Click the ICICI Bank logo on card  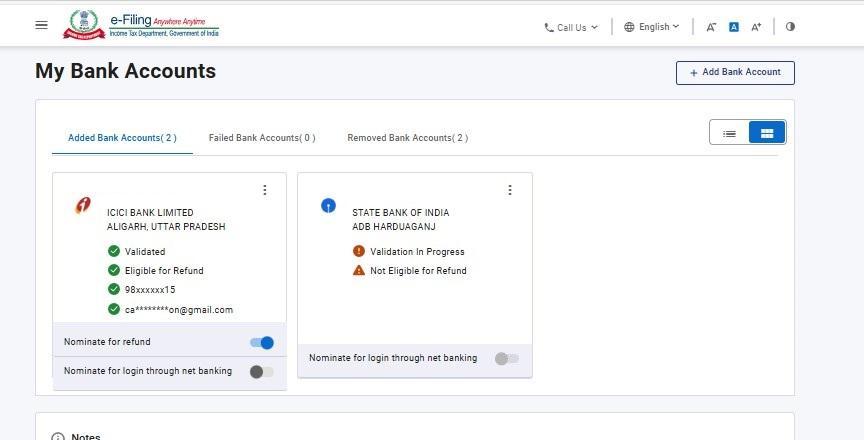(x=83, y=206)
